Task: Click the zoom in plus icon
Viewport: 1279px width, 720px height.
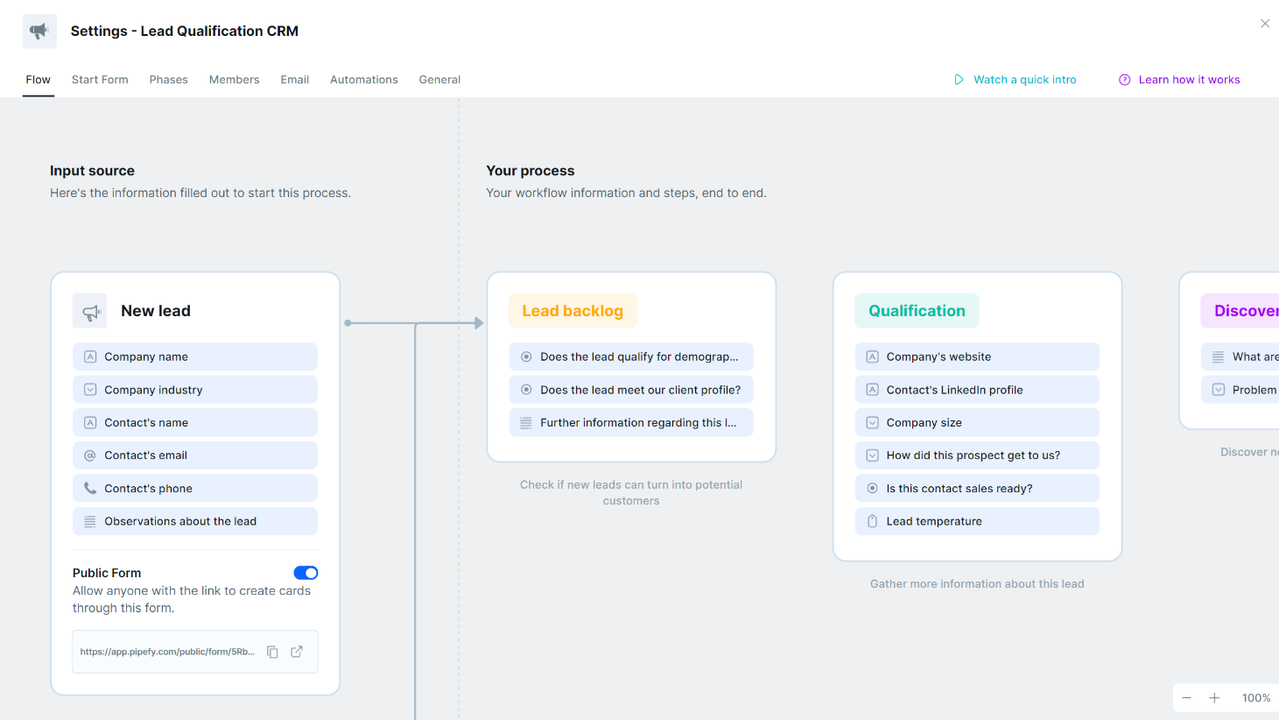Action: (x=1214, y=698)
